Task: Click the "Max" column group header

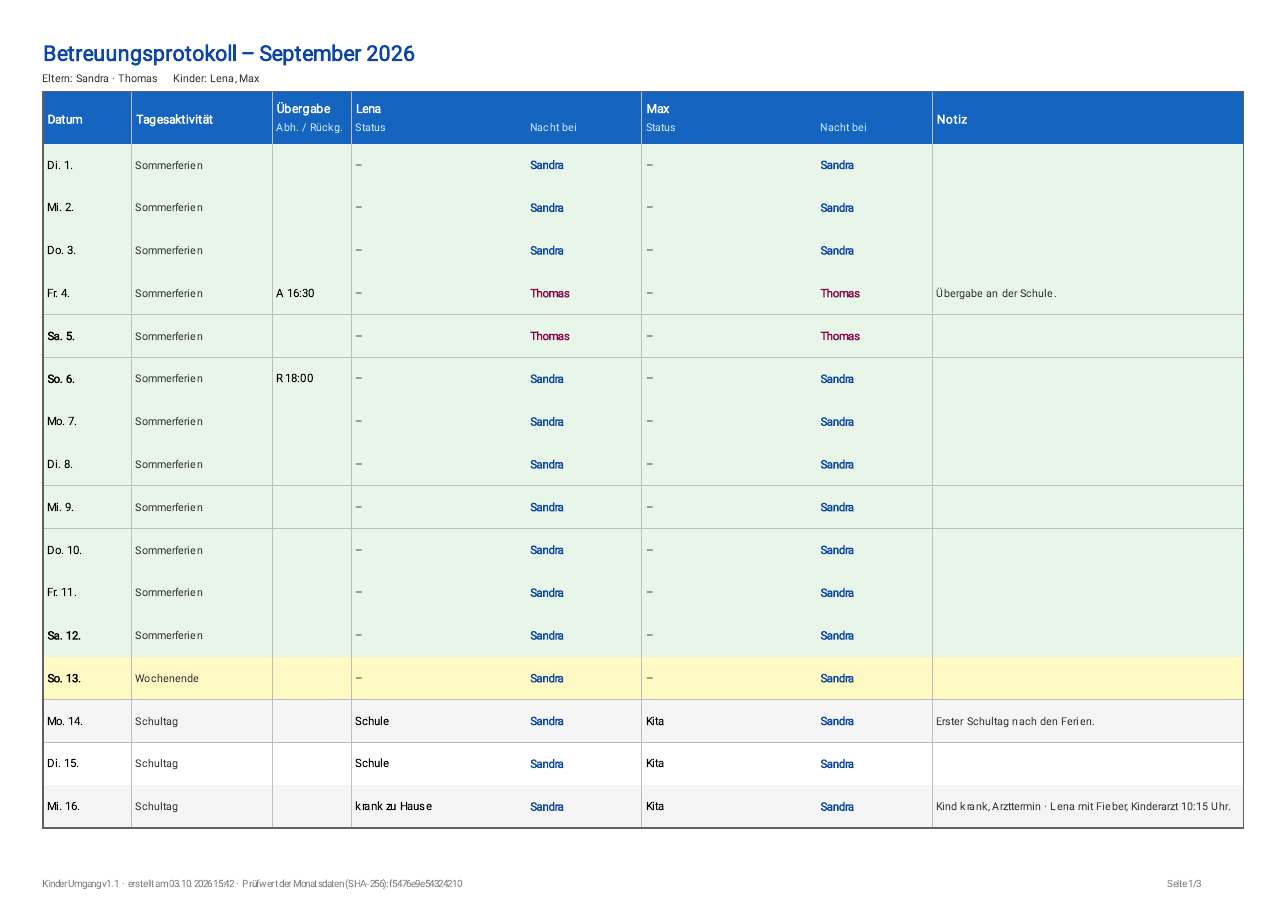Action: coord(657,109)
